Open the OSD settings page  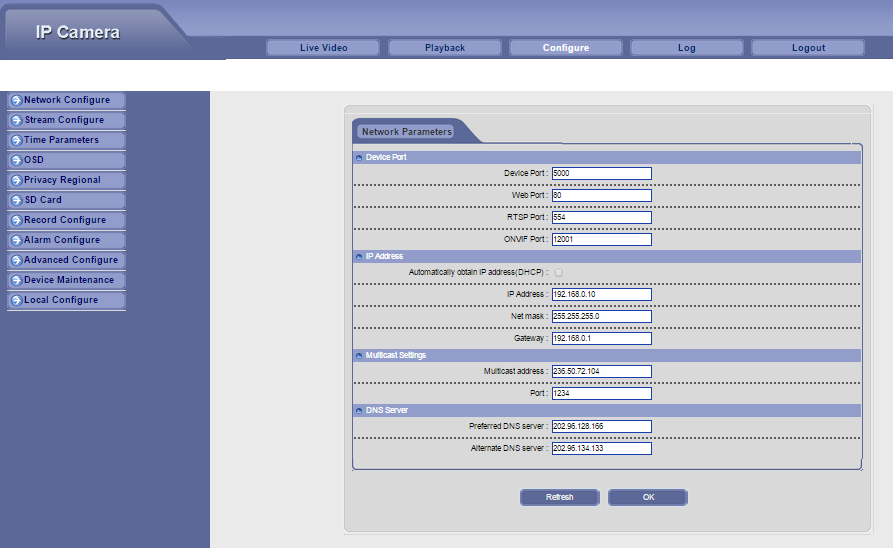pos(66,160)
